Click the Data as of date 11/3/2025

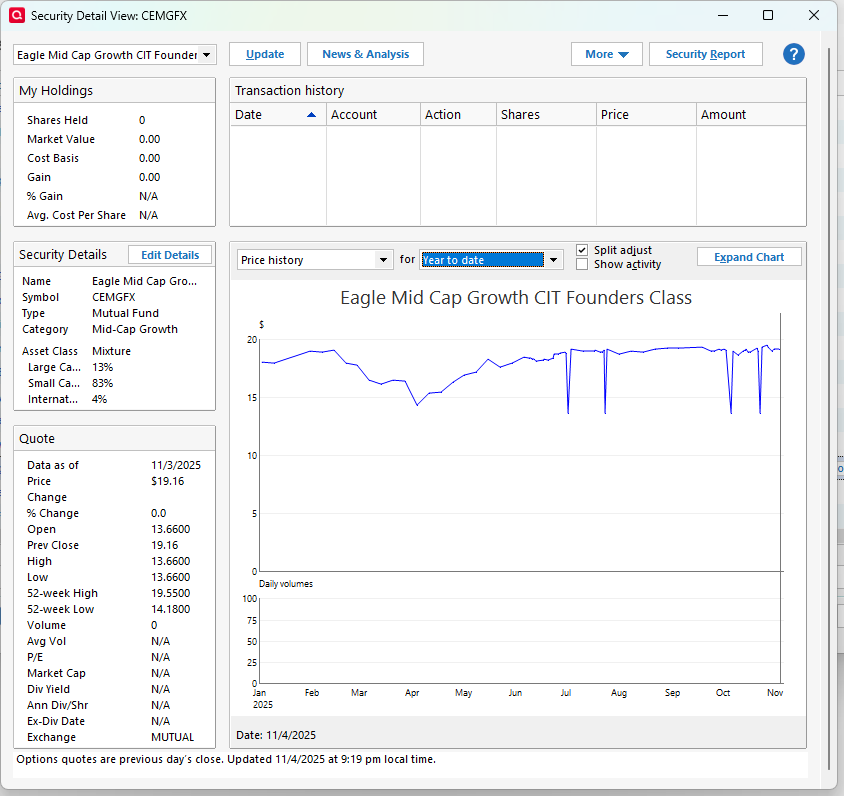point(176,465)
